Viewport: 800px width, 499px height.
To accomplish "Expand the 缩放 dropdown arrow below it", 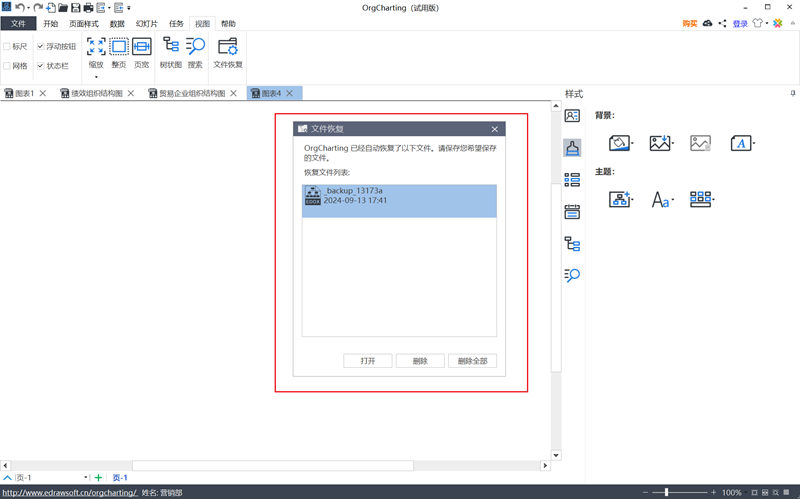I will [x=96, y=77].
